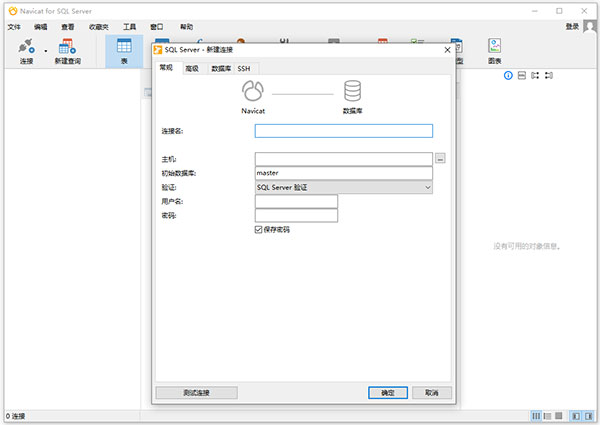Show the blue info pane icon
The height and width of the screenshot is (425, 600).
tap(508, 75)
